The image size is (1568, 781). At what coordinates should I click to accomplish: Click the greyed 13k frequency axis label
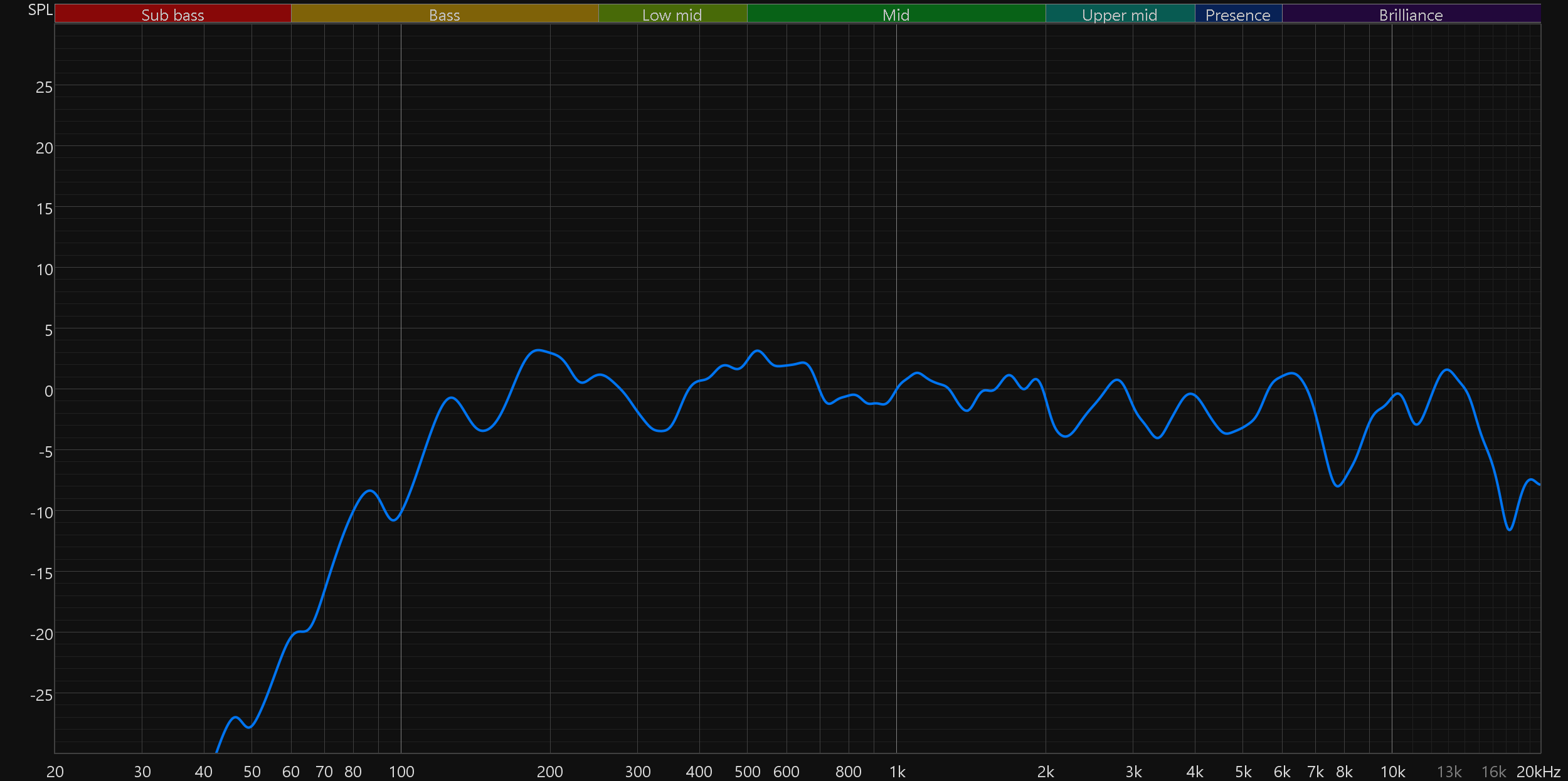point(1449,772)
